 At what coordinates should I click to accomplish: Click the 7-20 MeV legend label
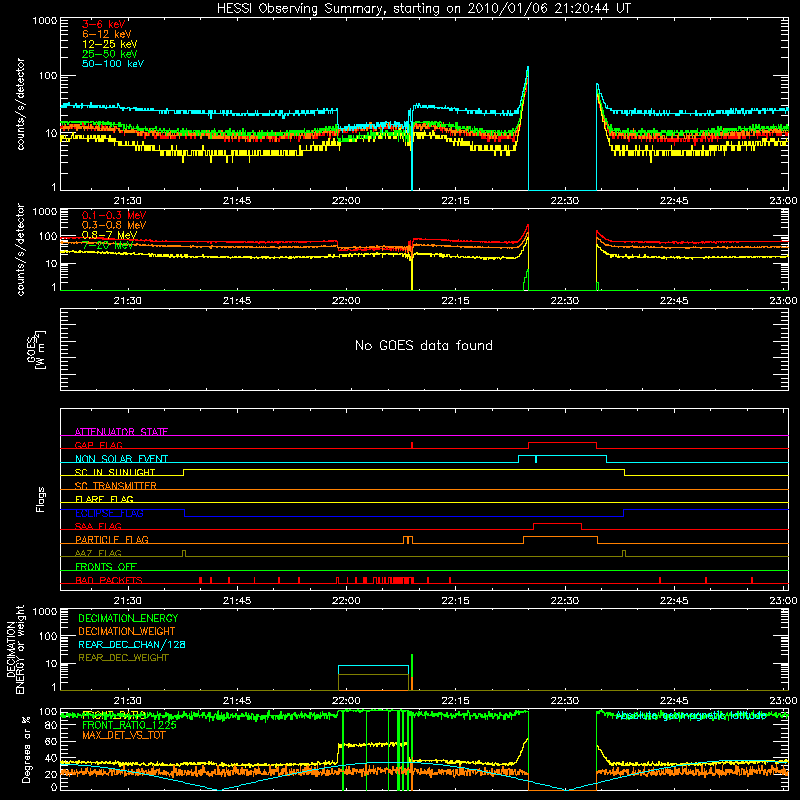point(107,245)
